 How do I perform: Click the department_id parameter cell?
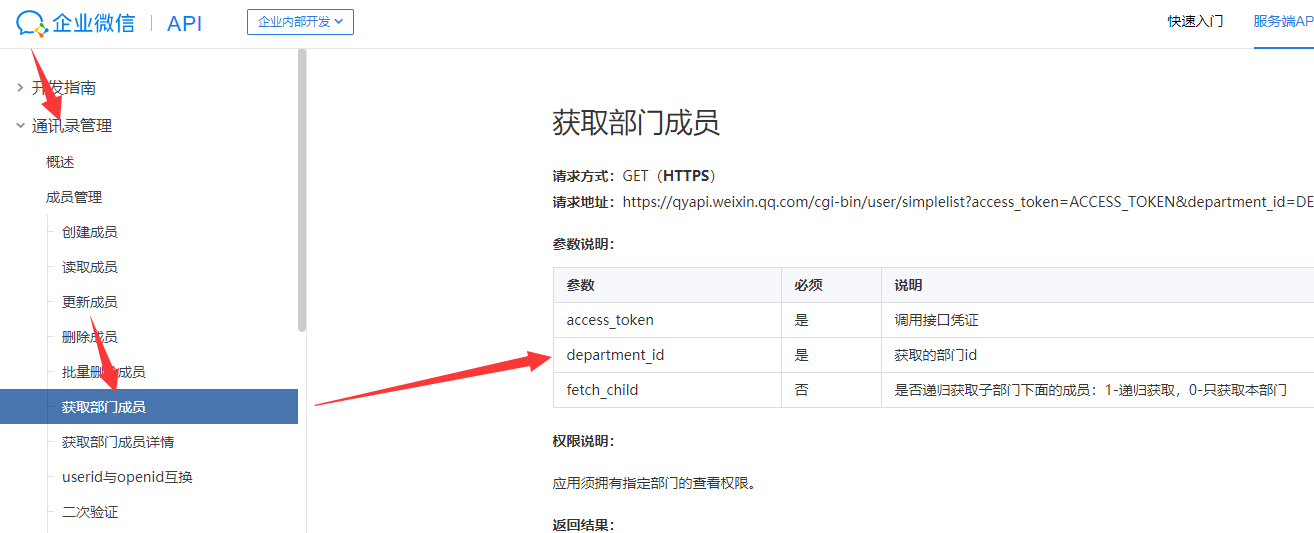[x=615, y=355]
